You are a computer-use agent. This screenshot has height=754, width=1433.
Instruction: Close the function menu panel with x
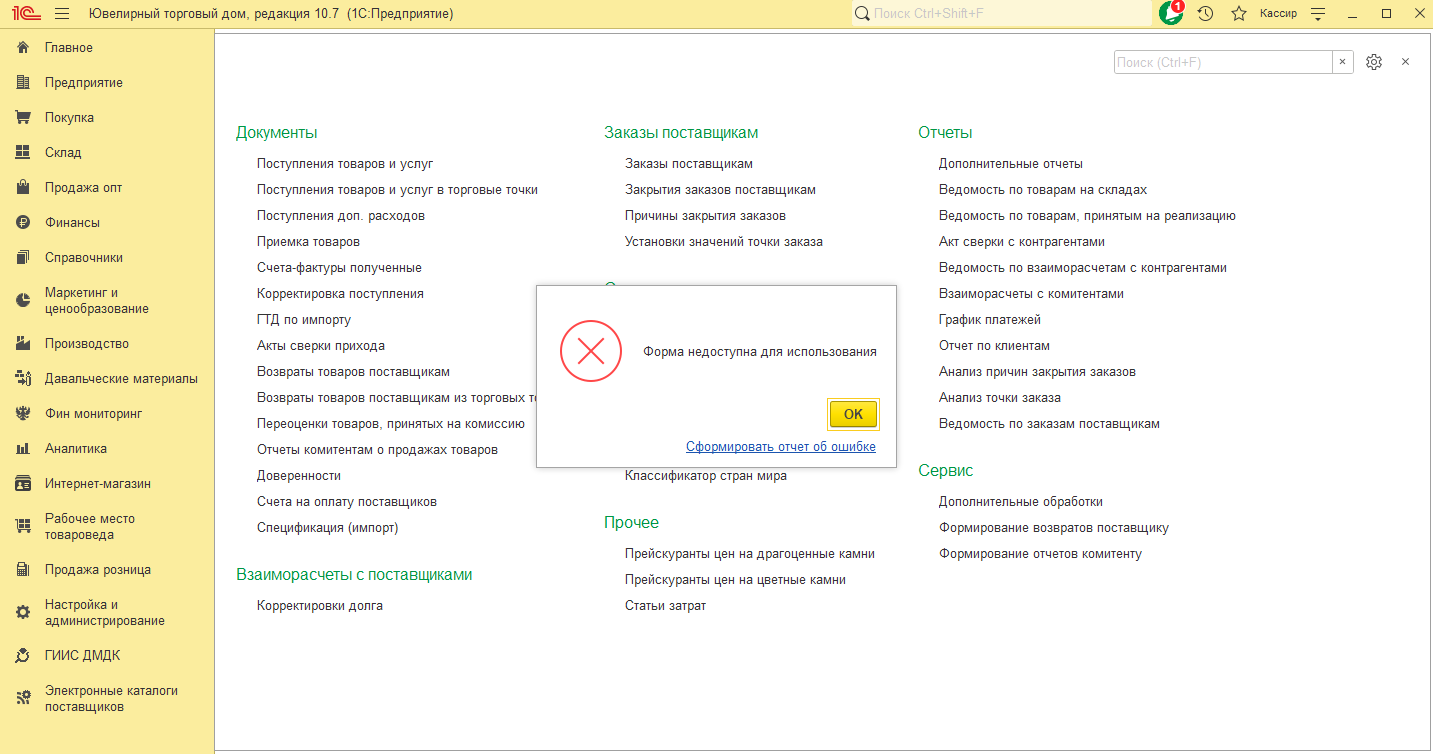pos(1405,62)
